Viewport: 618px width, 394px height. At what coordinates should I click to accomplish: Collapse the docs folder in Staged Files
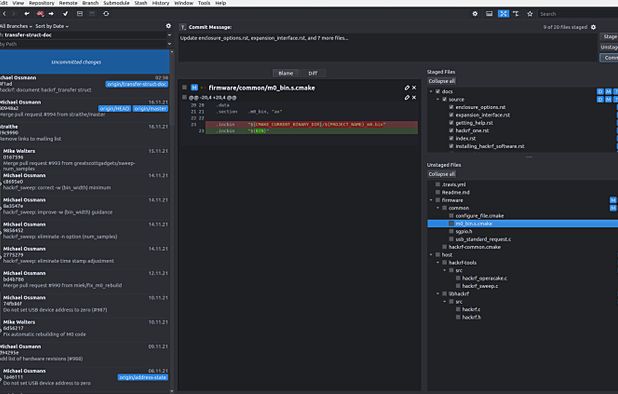point(431,91)
